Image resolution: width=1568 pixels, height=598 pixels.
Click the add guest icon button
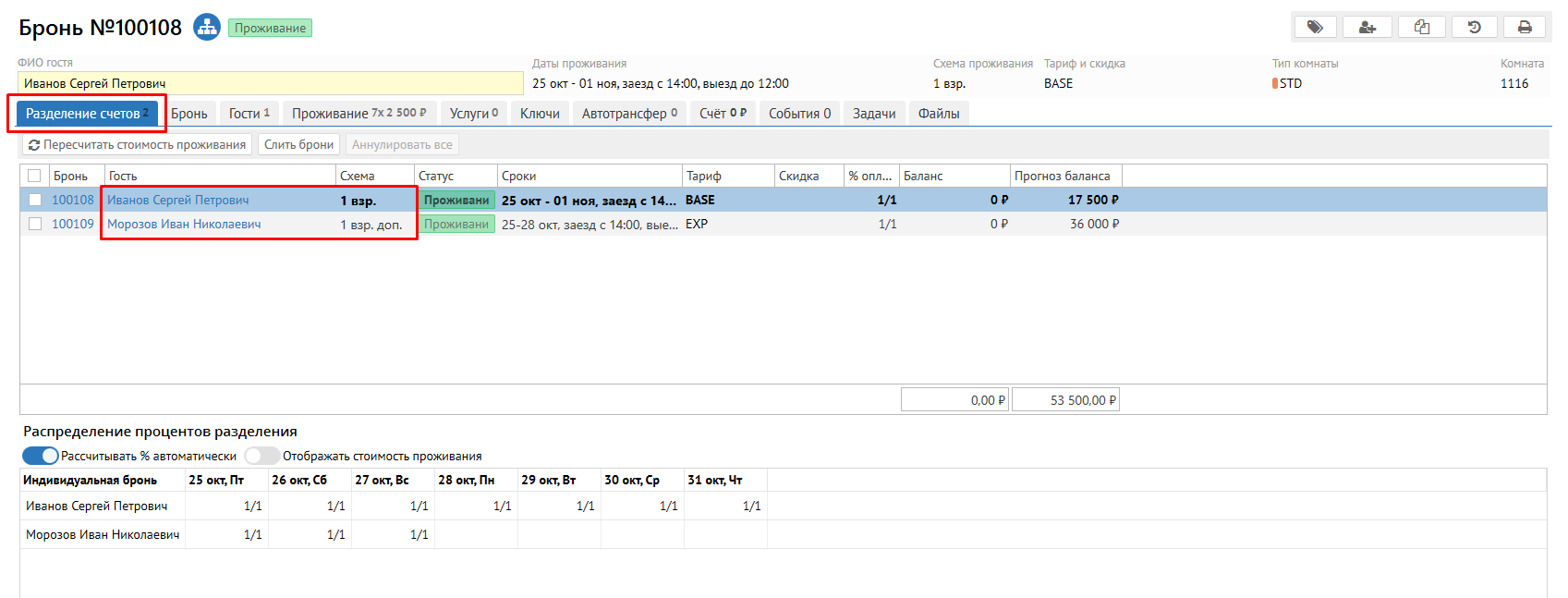click(1367, 28)
